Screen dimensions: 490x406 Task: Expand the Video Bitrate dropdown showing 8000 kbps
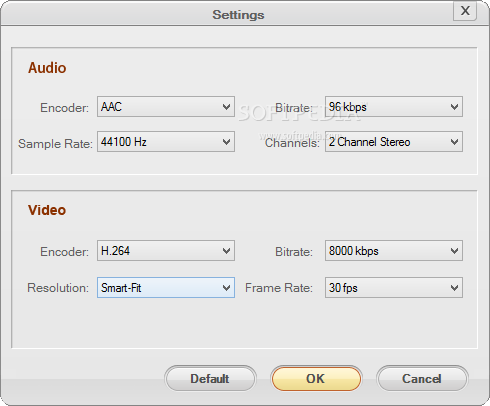(x=394, y=251)
